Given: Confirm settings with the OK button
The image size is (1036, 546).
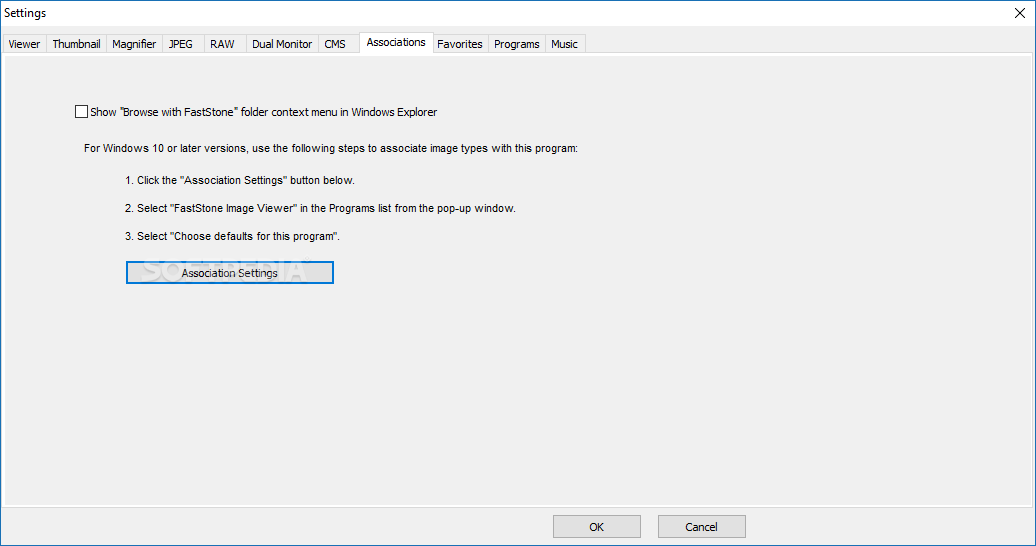Looking at the screenshot, I should [596, 527].
